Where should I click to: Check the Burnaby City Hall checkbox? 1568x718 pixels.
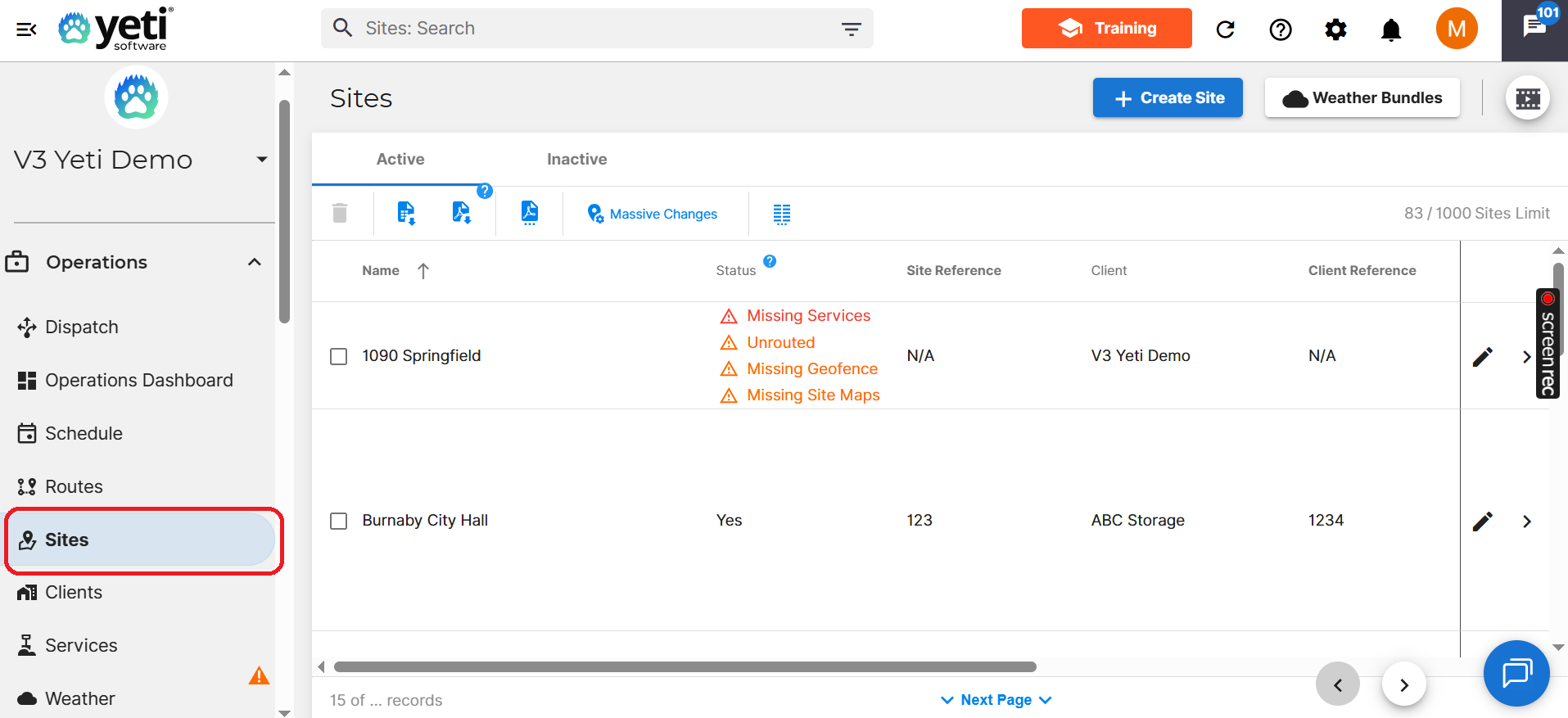[338, 521]
